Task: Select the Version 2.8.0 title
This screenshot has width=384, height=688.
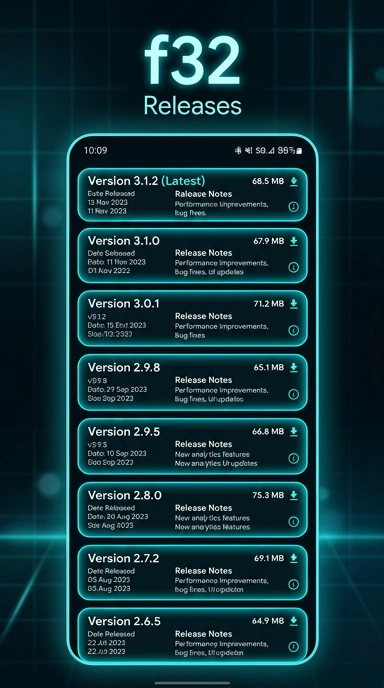Action: 125,495
